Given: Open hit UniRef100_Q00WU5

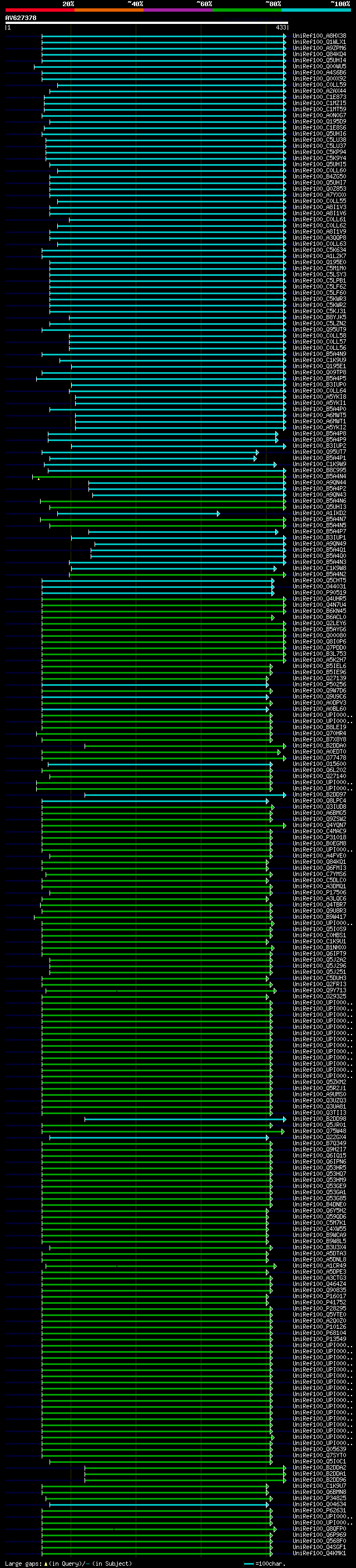Looking at the screenshot, I should tap(319, 66).
